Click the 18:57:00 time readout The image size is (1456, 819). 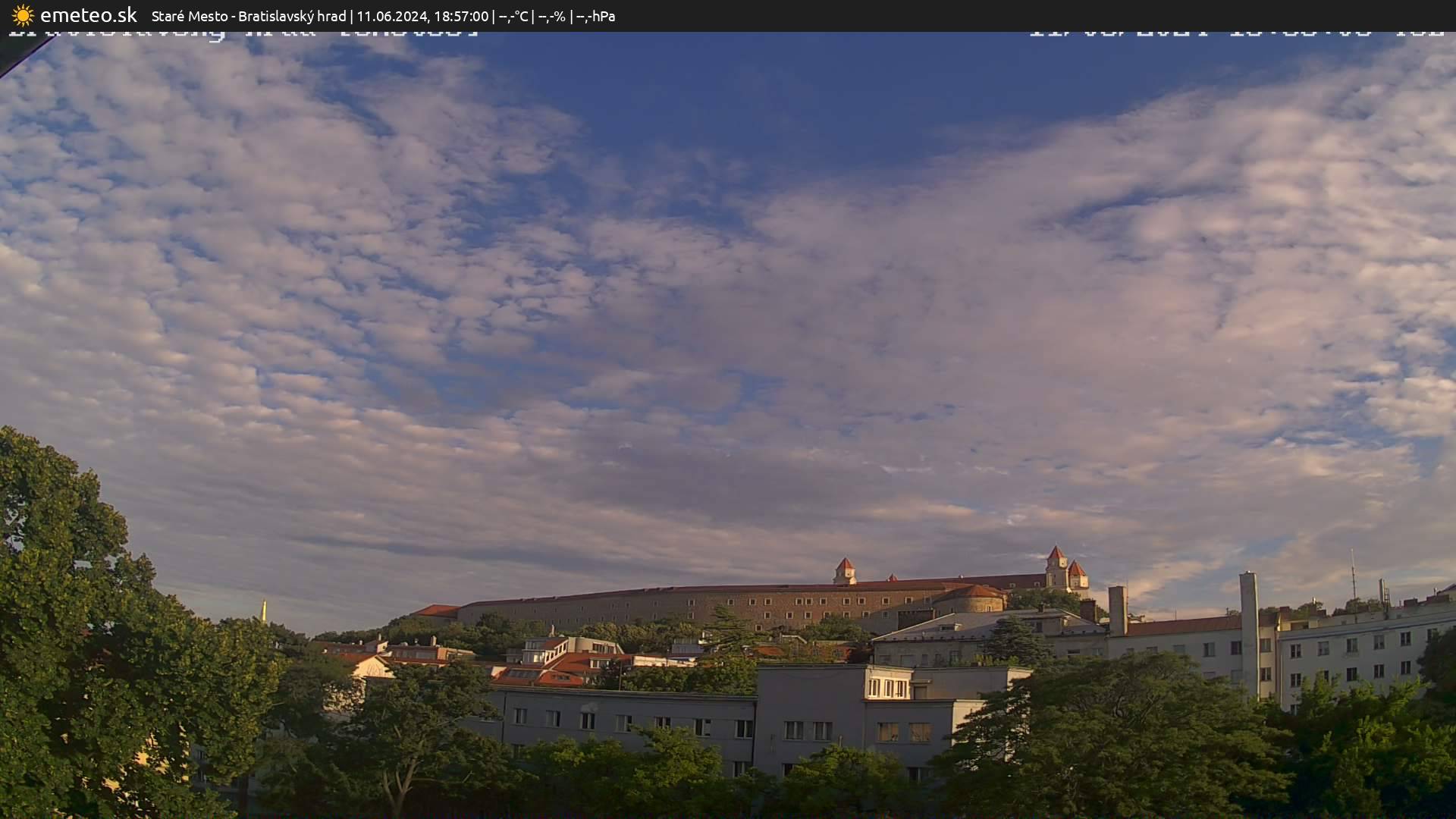click(x=461, y=16)
